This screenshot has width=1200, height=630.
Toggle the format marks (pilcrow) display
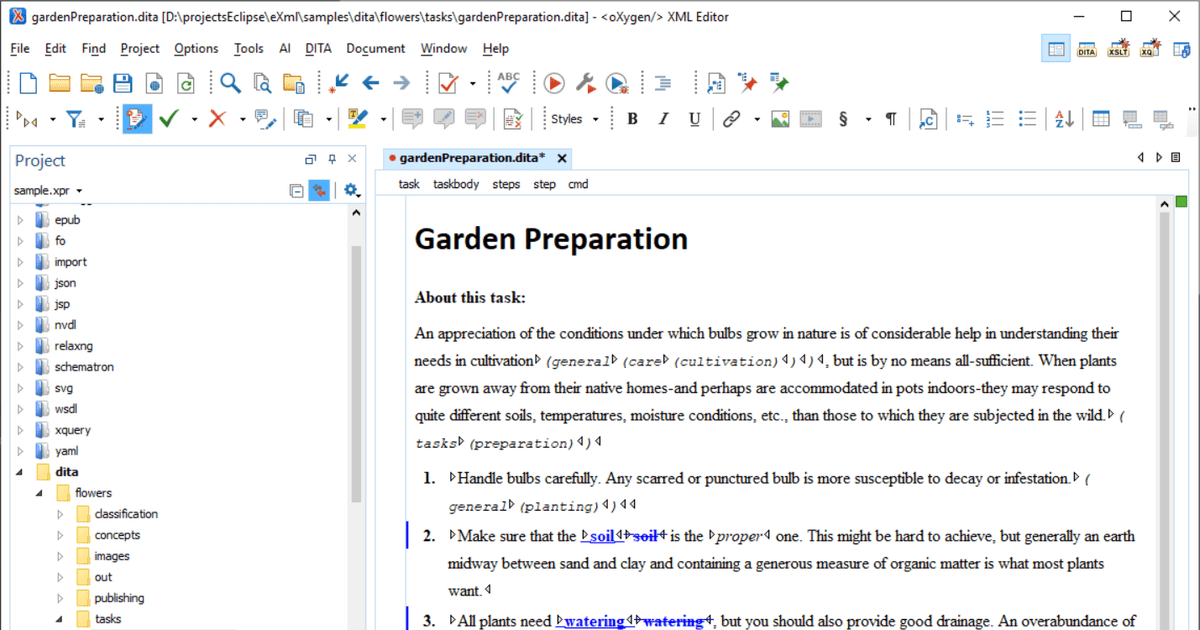click(x=890, y=119)
